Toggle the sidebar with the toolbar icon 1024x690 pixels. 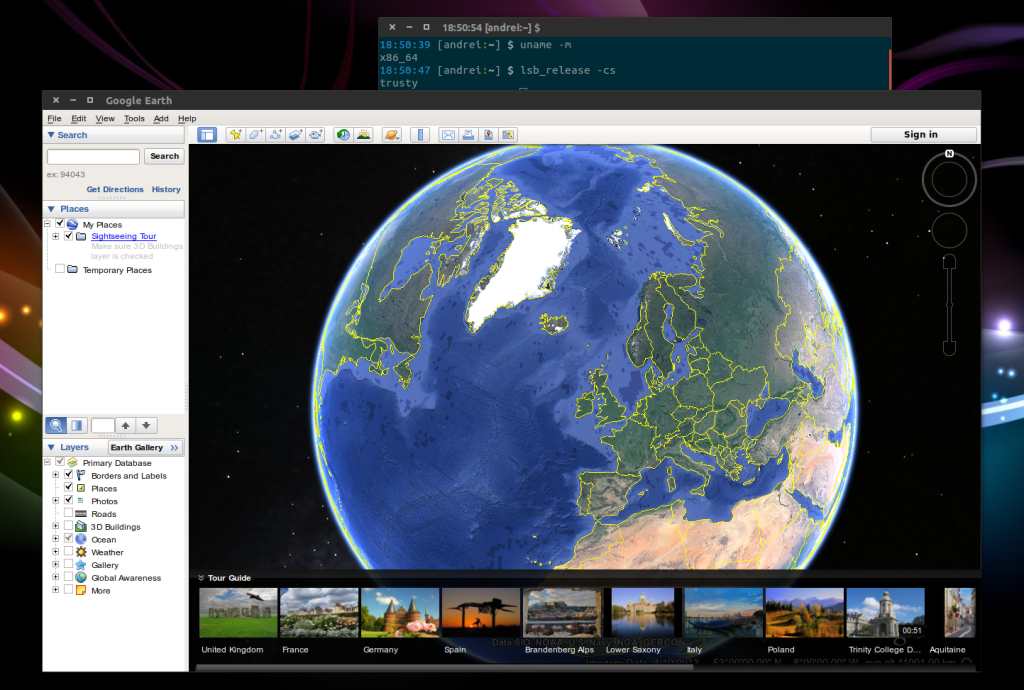(x=207, y=134)
